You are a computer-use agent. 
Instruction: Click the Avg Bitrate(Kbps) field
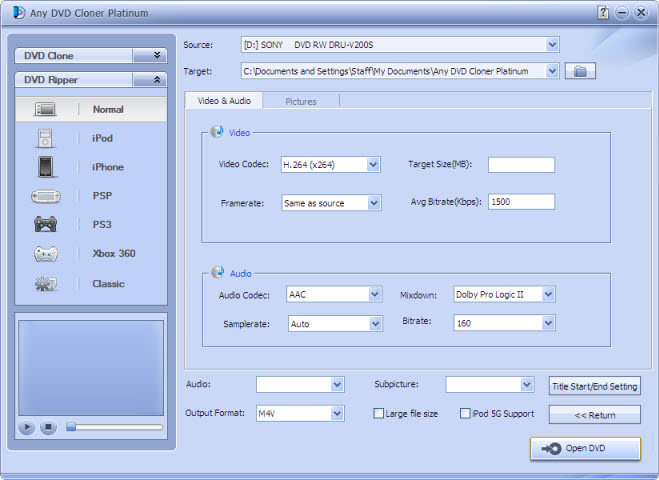(521, 202)
